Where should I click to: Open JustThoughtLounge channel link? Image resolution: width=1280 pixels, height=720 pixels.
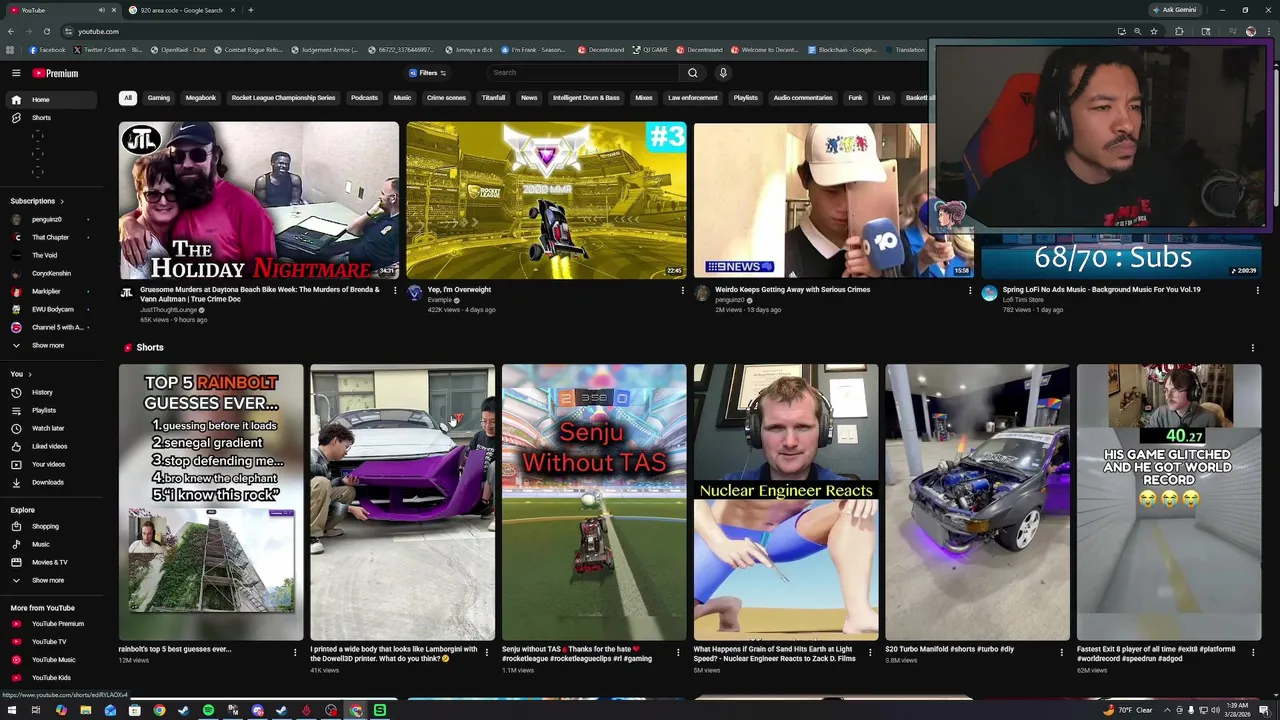point(168,310)
